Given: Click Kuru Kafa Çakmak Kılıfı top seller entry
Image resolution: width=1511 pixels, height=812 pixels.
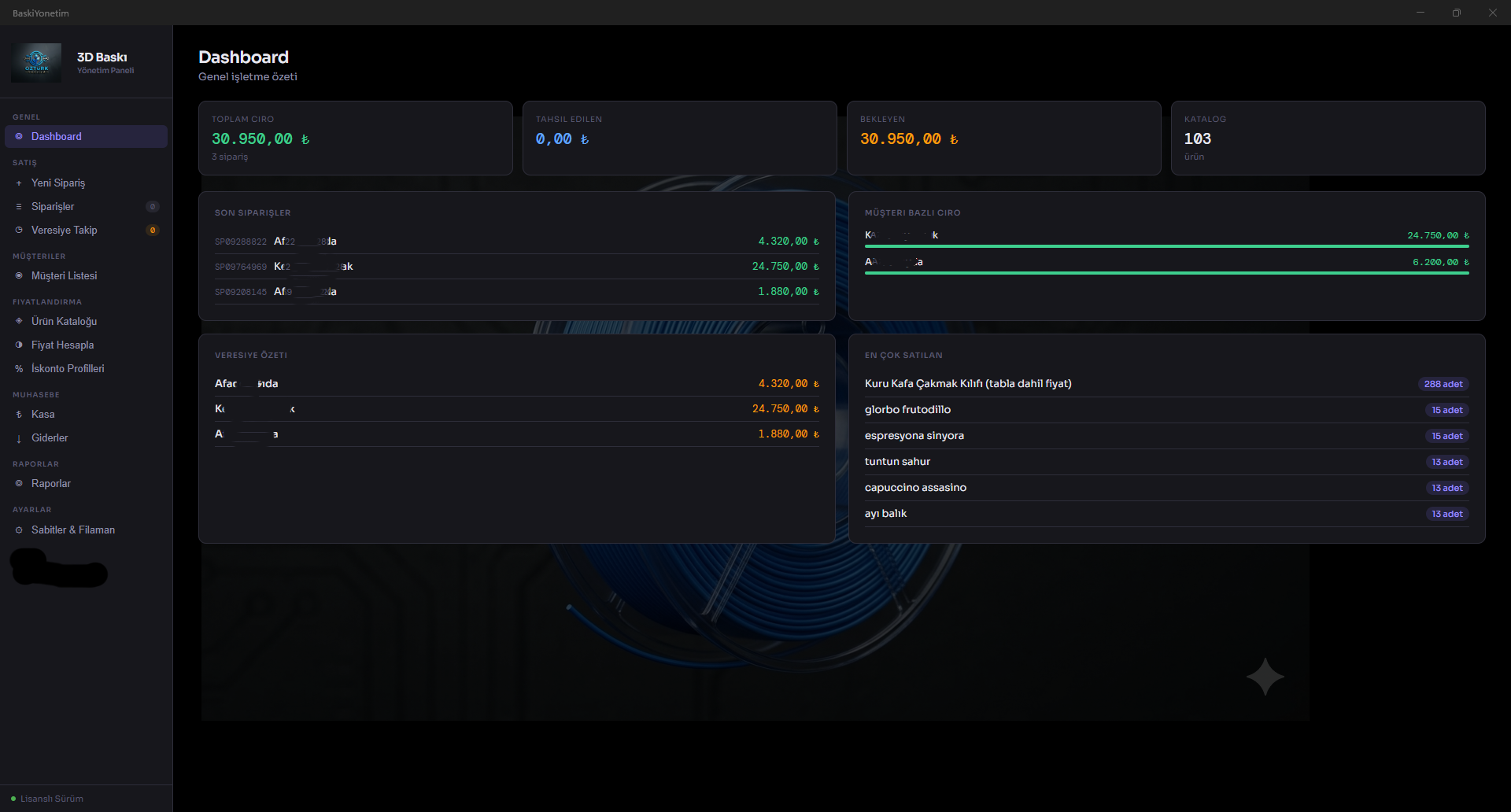Looking at the screenshot, I should pyautogui.click(x=968, y=383).
